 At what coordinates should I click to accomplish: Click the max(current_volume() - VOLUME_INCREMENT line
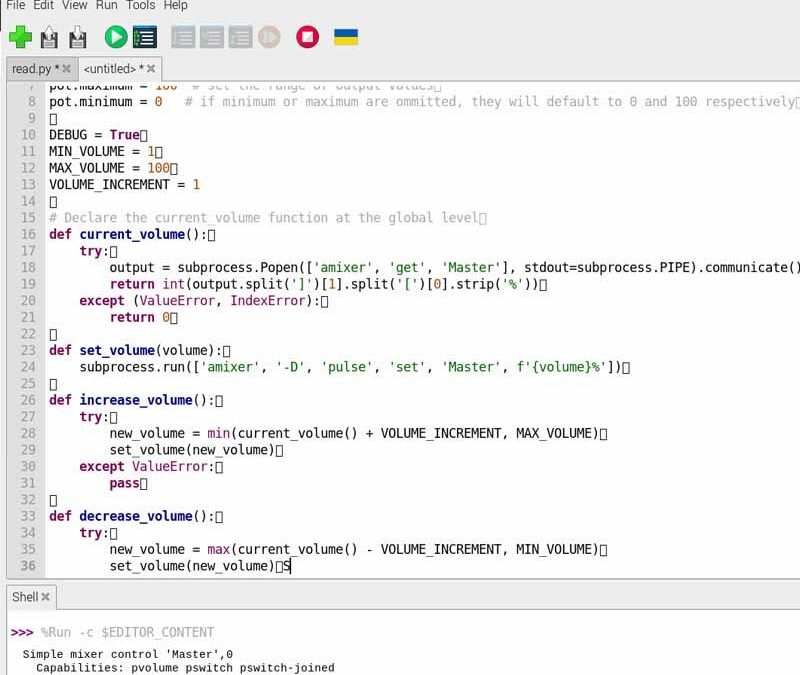pos(354,549)
